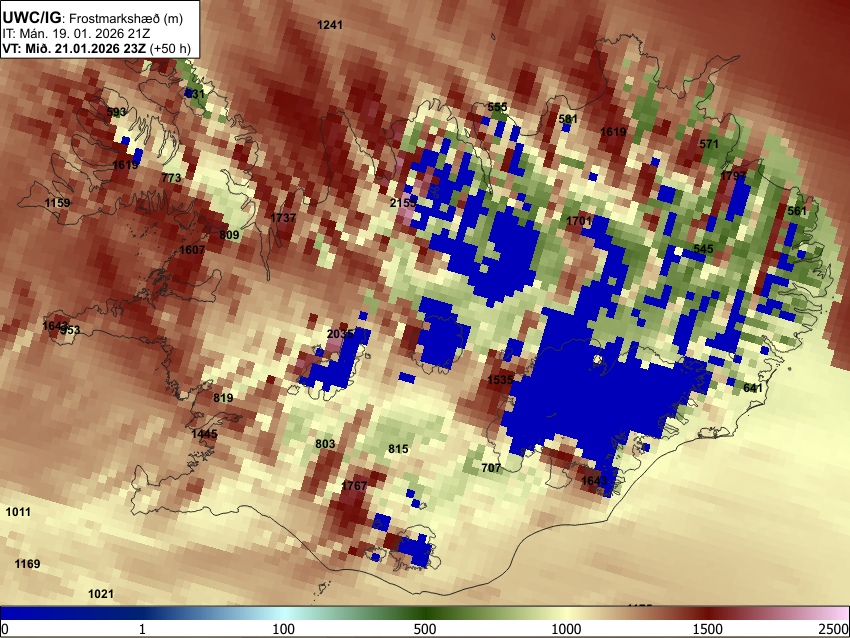
Task: Click the map value label 953
Action: click(x=70, y=330)
